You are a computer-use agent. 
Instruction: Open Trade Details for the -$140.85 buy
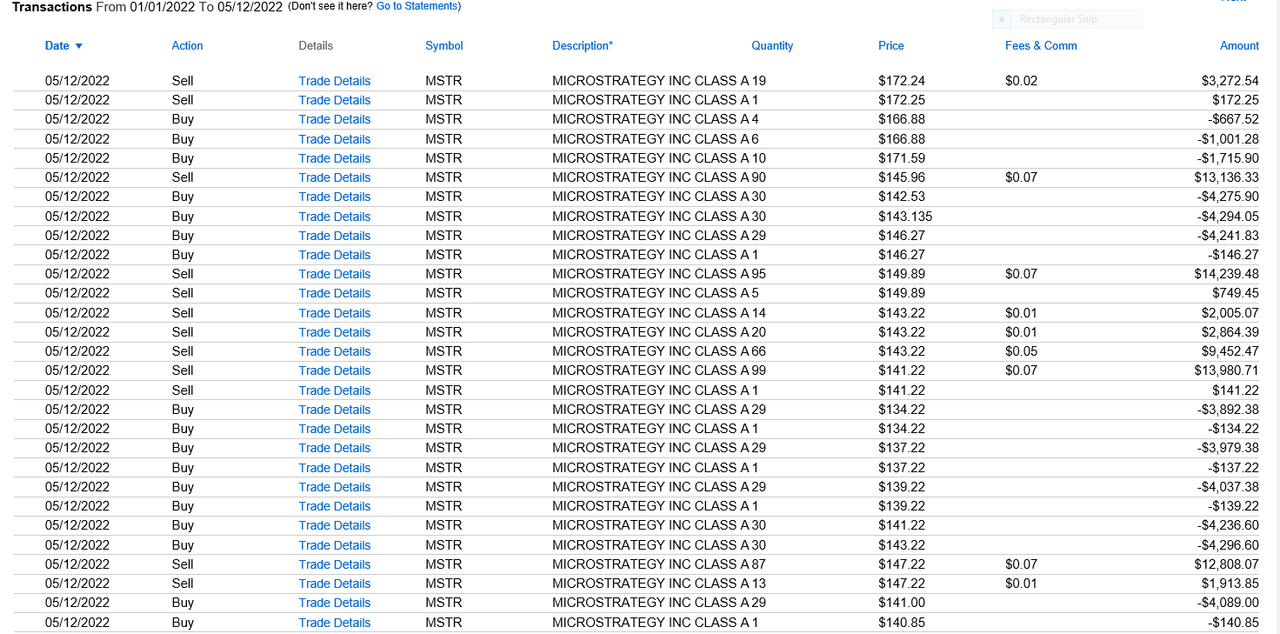[334, 622]
